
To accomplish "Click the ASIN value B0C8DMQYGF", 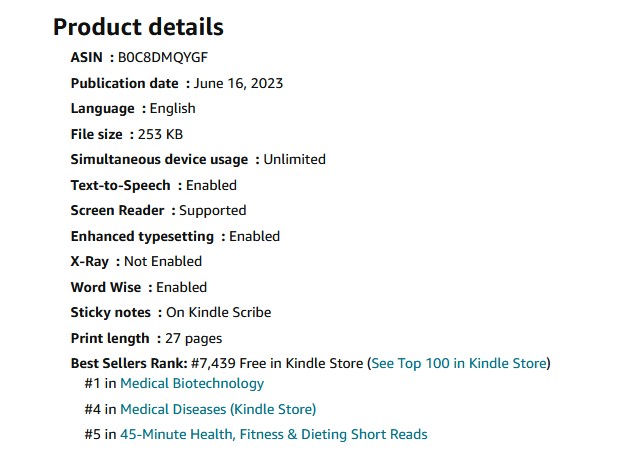I will 163,57.
